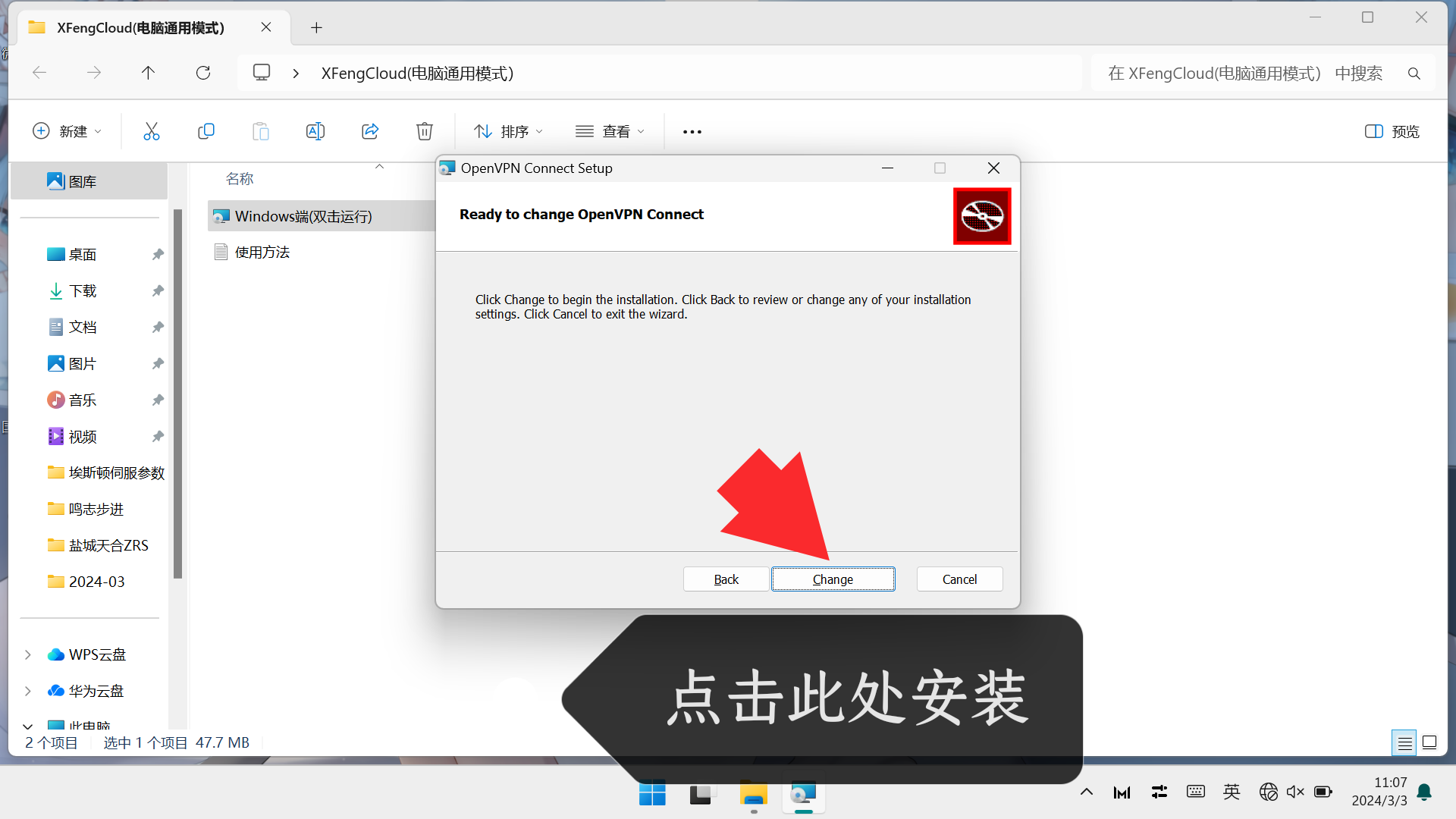Click Back in the OpenVPN Connect Setup dialog
Viewport: 1456px width, 819px height.
(726, 579)
